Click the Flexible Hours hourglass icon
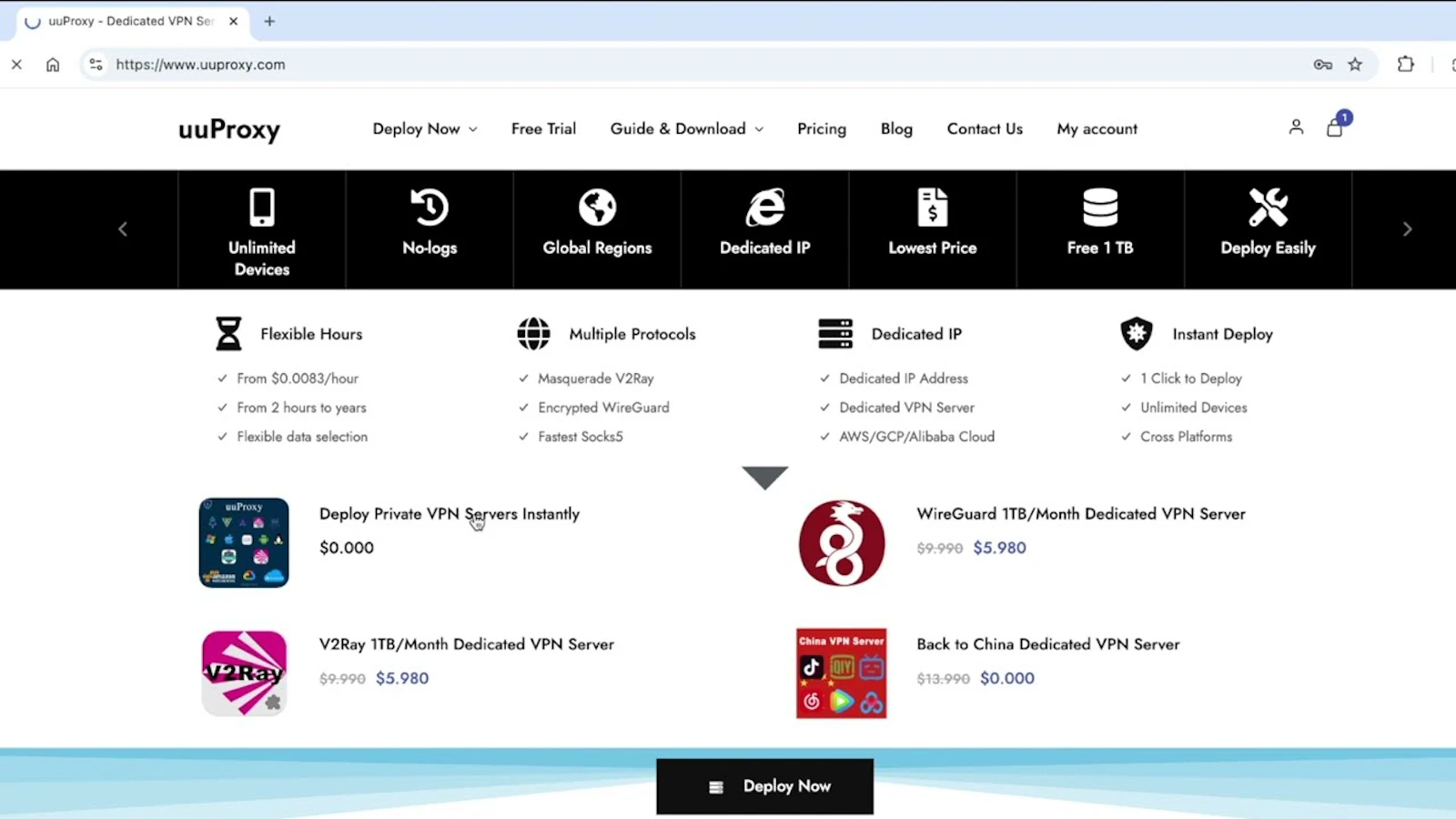This screenshot has height=819, width=1456. [228, 334]
